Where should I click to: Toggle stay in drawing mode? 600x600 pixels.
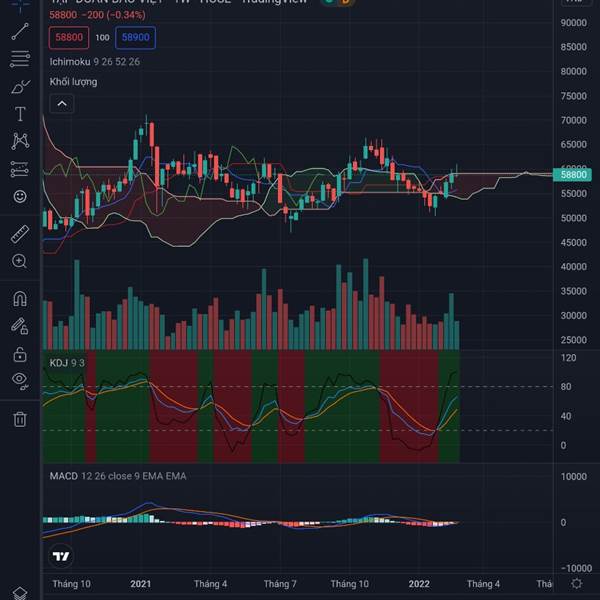[x=19, y=326]
